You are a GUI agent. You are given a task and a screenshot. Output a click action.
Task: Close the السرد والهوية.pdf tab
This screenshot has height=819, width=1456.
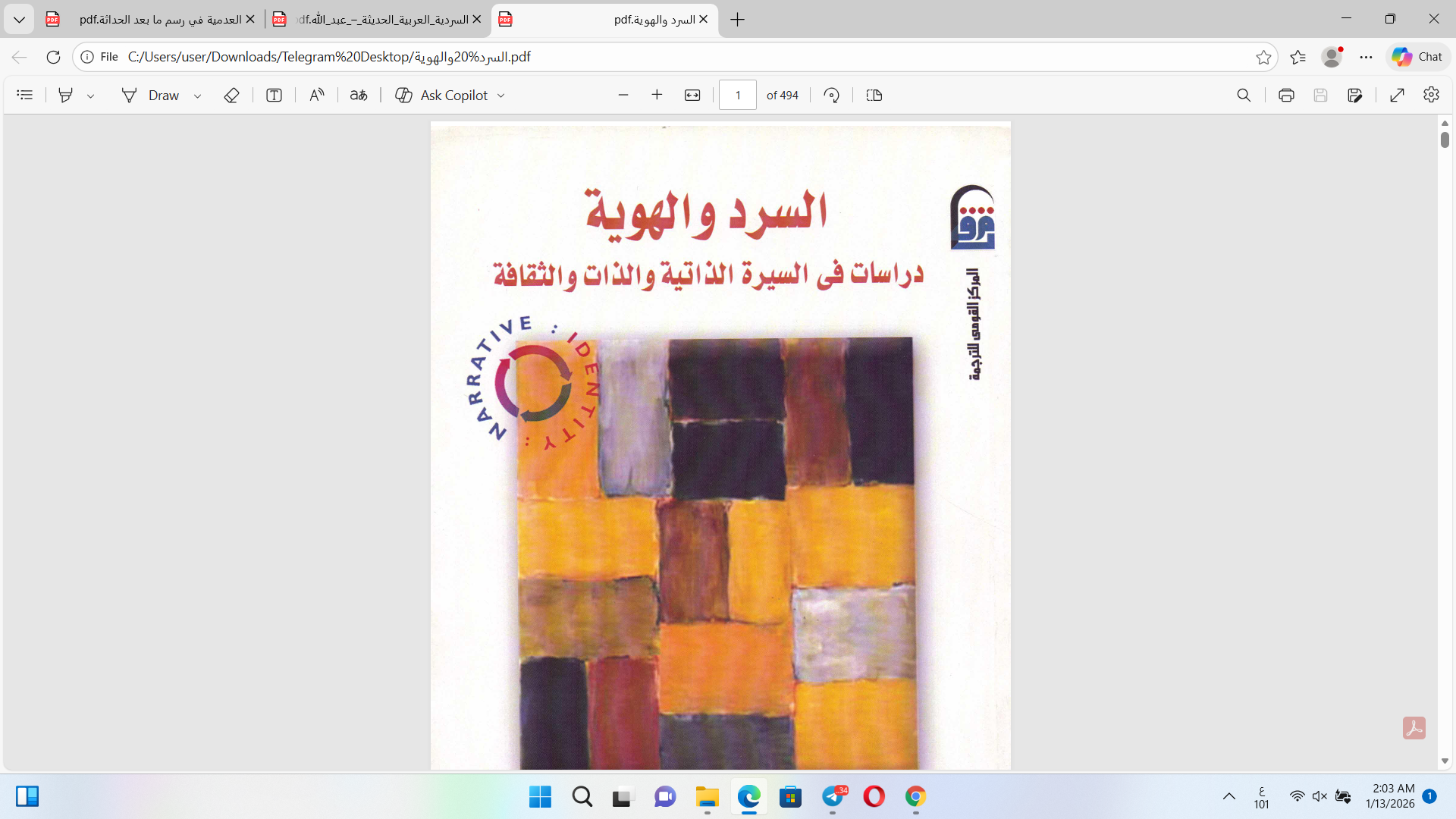[703, 19]
